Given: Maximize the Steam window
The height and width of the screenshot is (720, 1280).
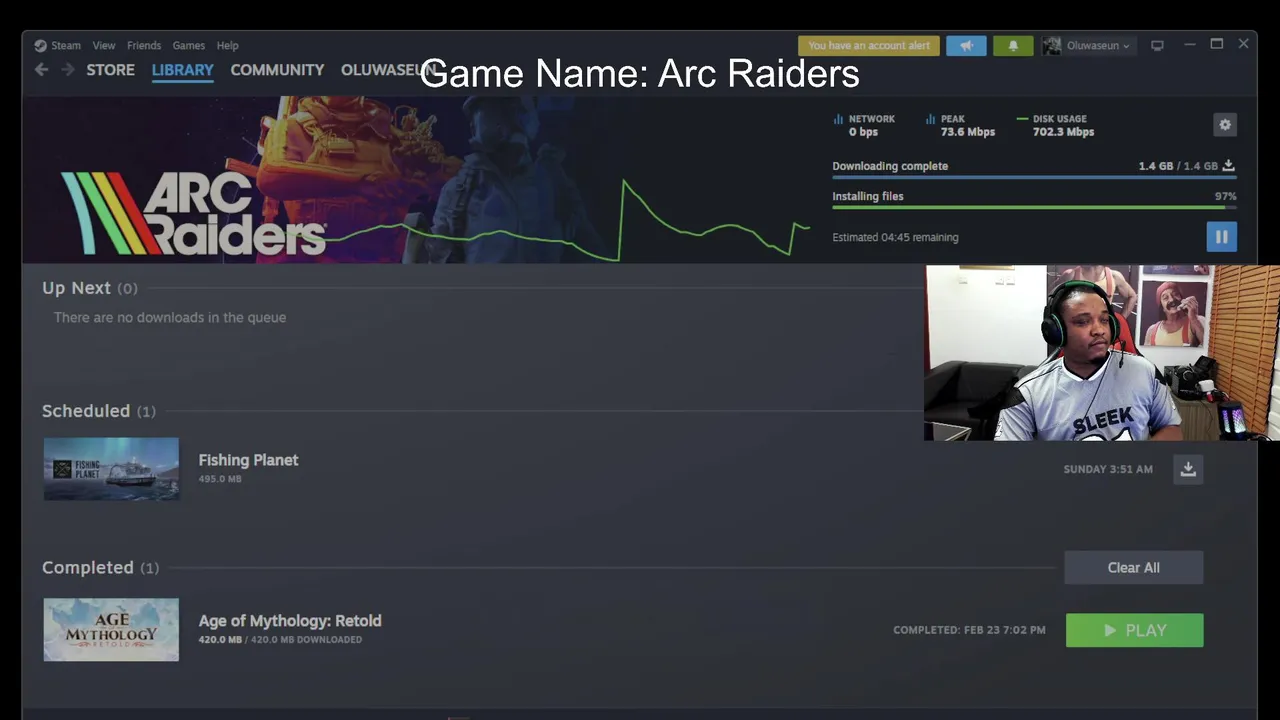Looking at the screenshot, I should point(1216,44).
